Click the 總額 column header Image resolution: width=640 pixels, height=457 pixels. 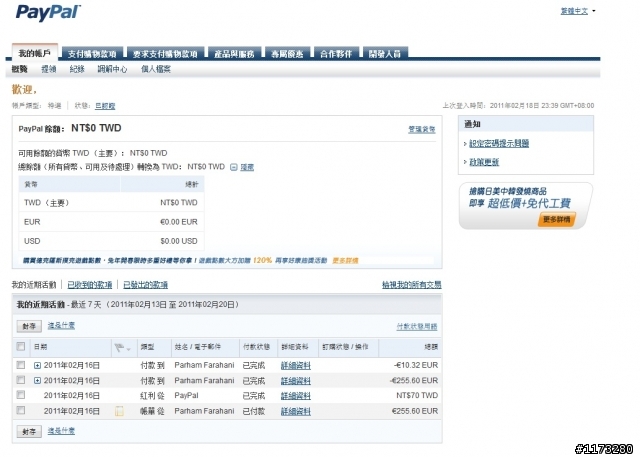pos(431,347)
